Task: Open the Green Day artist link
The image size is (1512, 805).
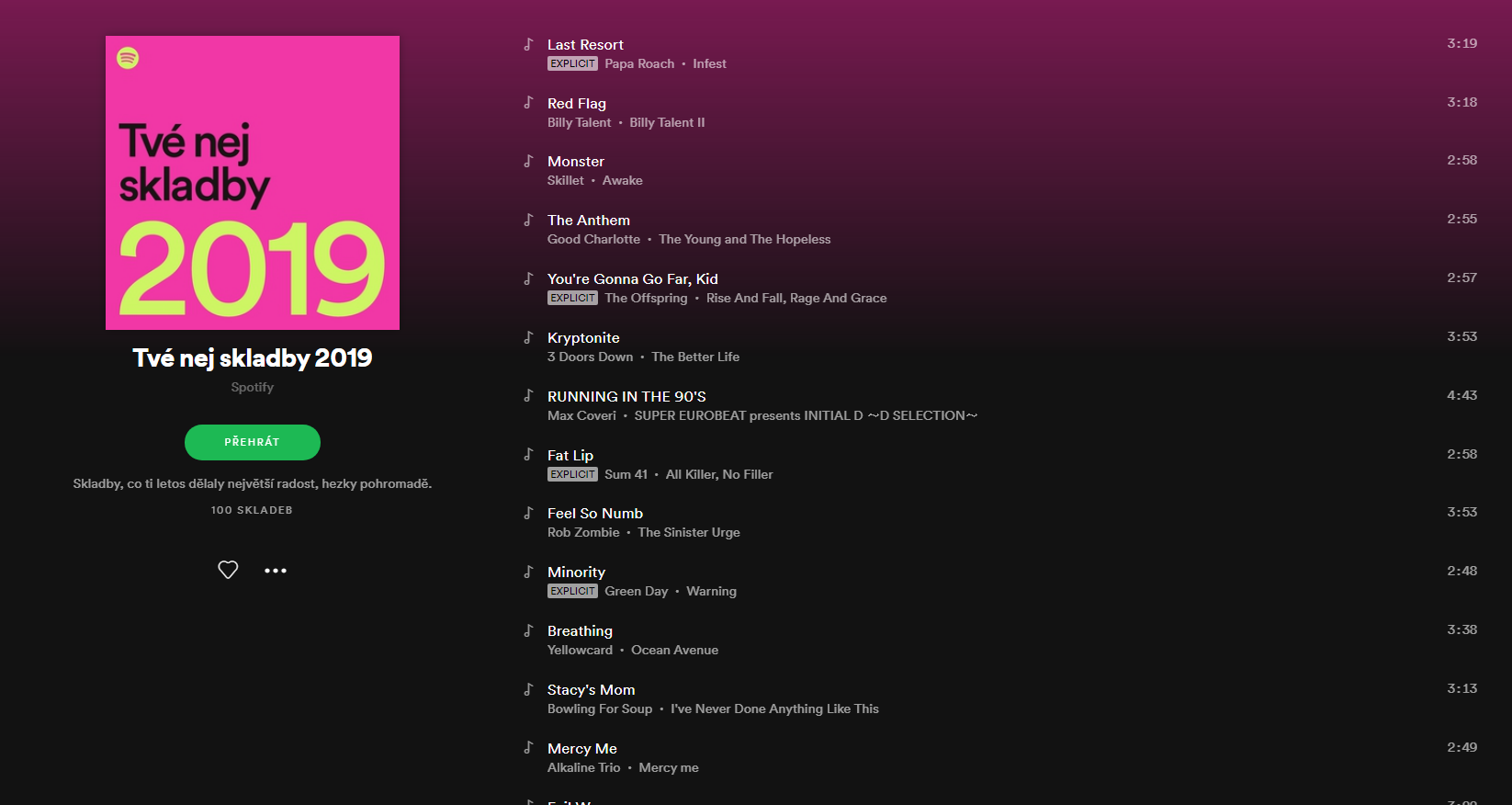Action: pyautogui.click(x=636, y=591)
